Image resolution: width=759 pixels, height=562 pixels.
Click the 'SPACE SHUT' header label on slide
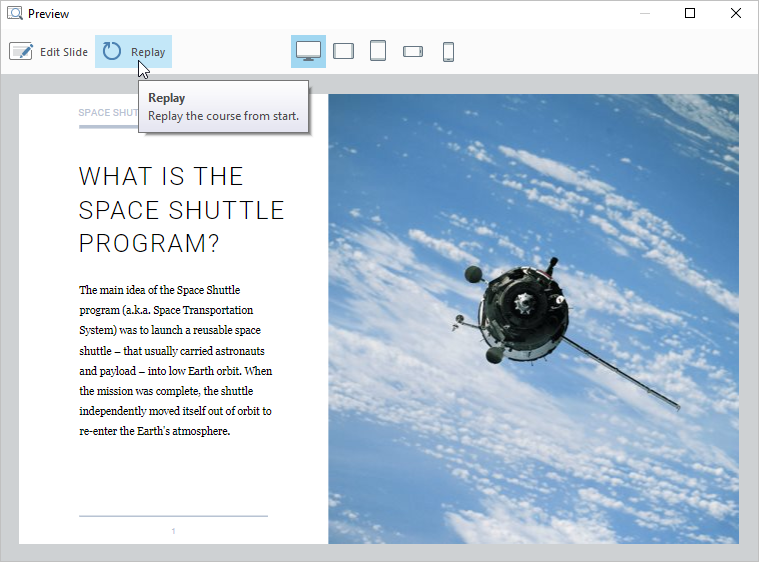(x=108, y=113)
